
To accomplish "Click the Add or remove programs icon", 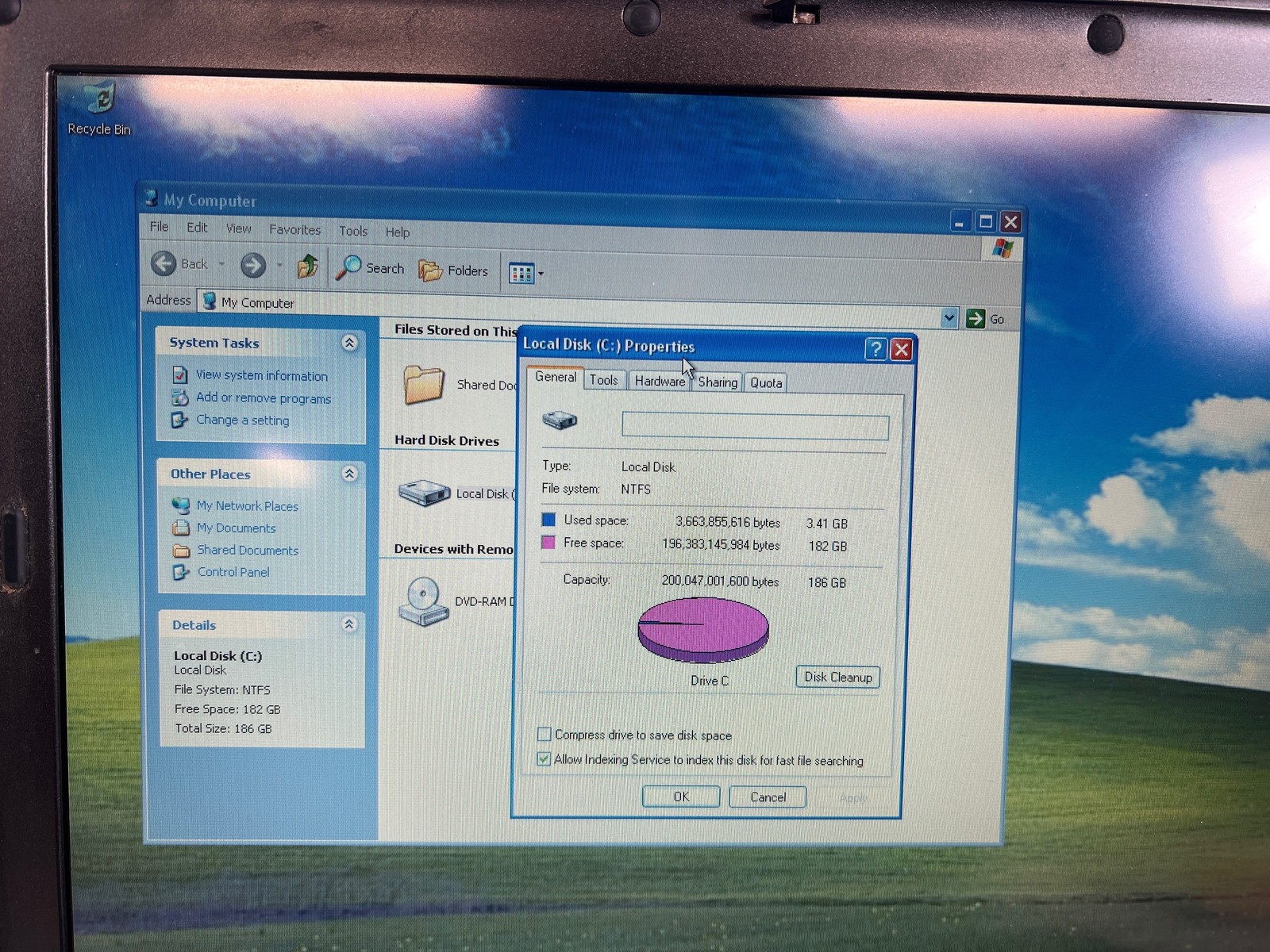I will click(x=180, y=397).
